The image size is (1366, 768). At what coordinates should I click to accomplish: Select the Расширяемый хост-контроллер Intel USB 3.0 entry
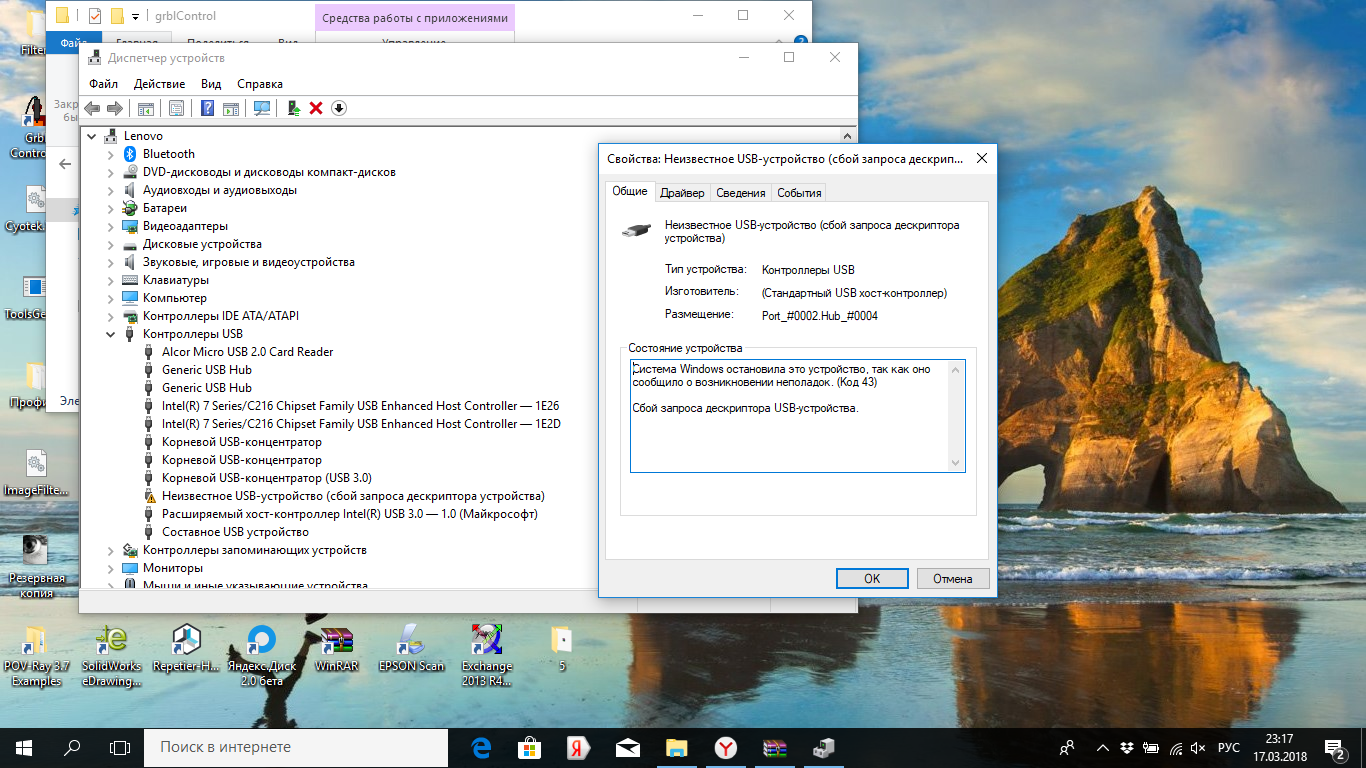point(350,514)
